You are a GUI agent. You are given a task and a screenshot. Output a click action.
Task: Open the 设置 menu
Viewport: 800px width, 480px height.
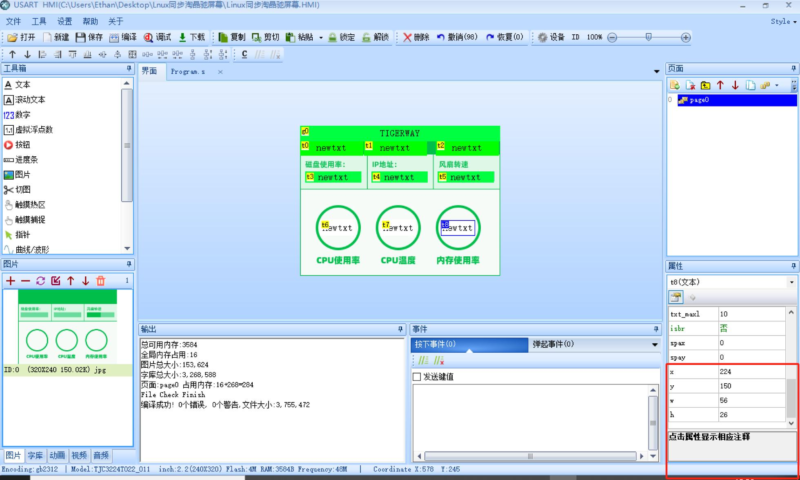pos(64,21)
